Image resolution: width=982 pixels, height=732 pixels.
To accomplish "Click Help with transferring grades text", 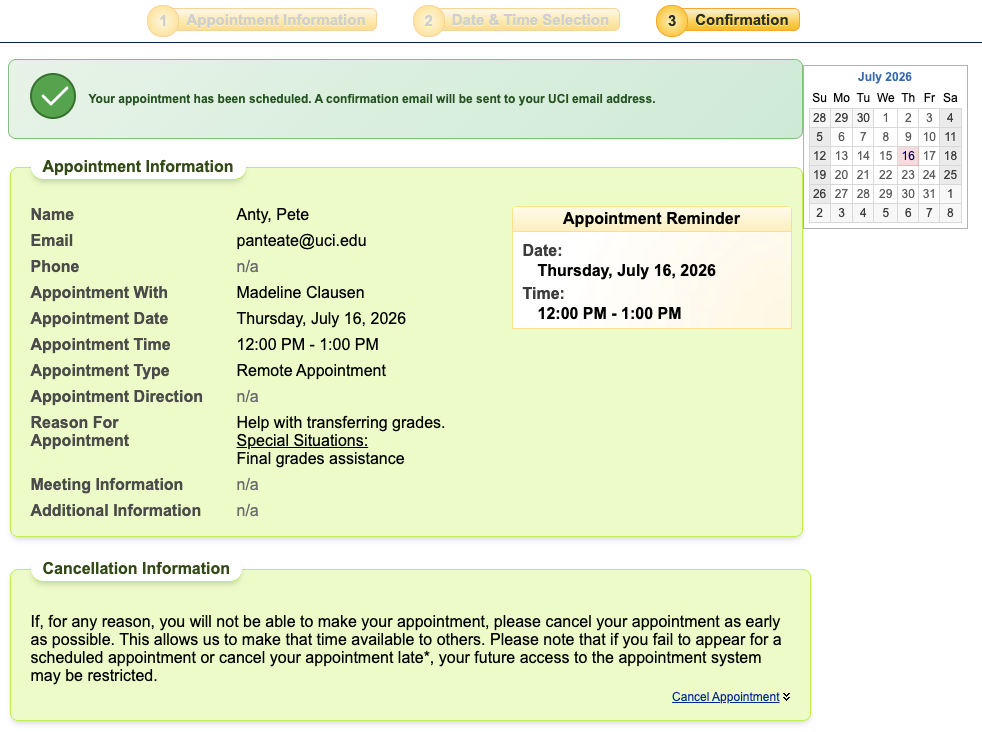I will point(341,423).
